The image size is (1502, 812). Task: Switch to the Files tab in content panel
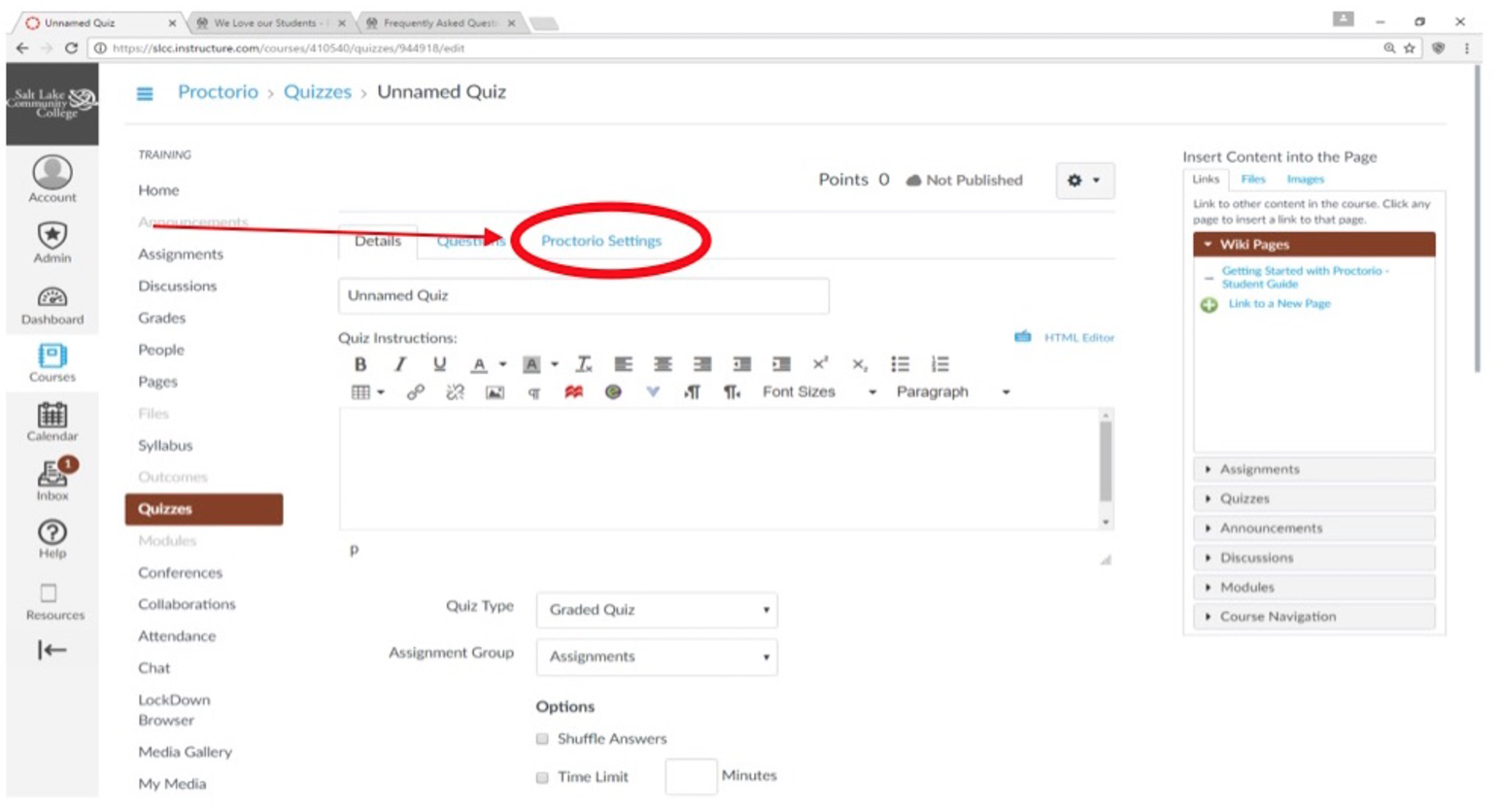click(x=1253, y=180)
